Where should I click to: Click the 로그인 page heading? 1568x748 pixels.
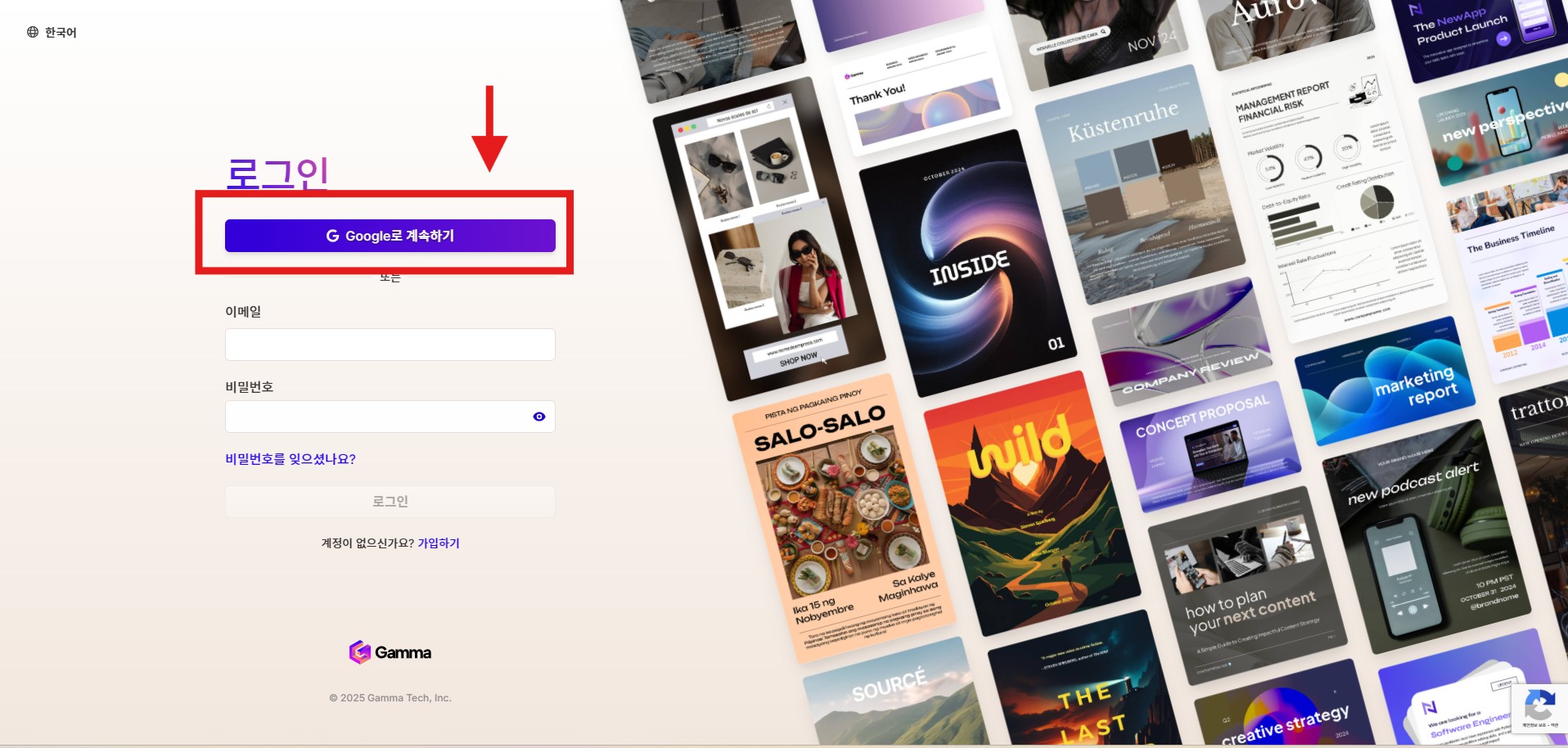pyautogui.click(x=277, y=173)
